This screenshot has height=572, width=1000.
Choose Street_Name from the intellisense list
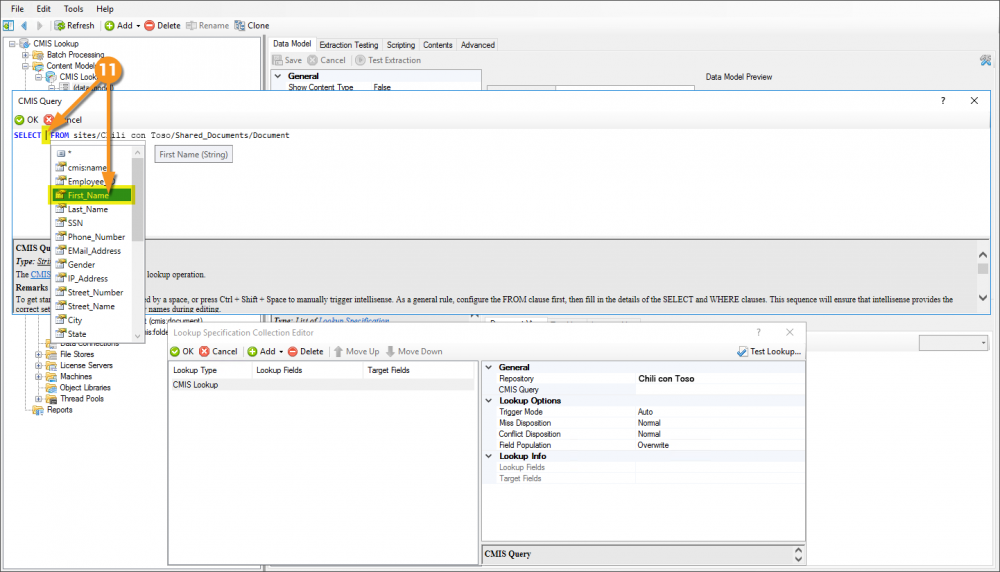coord(92,307)
